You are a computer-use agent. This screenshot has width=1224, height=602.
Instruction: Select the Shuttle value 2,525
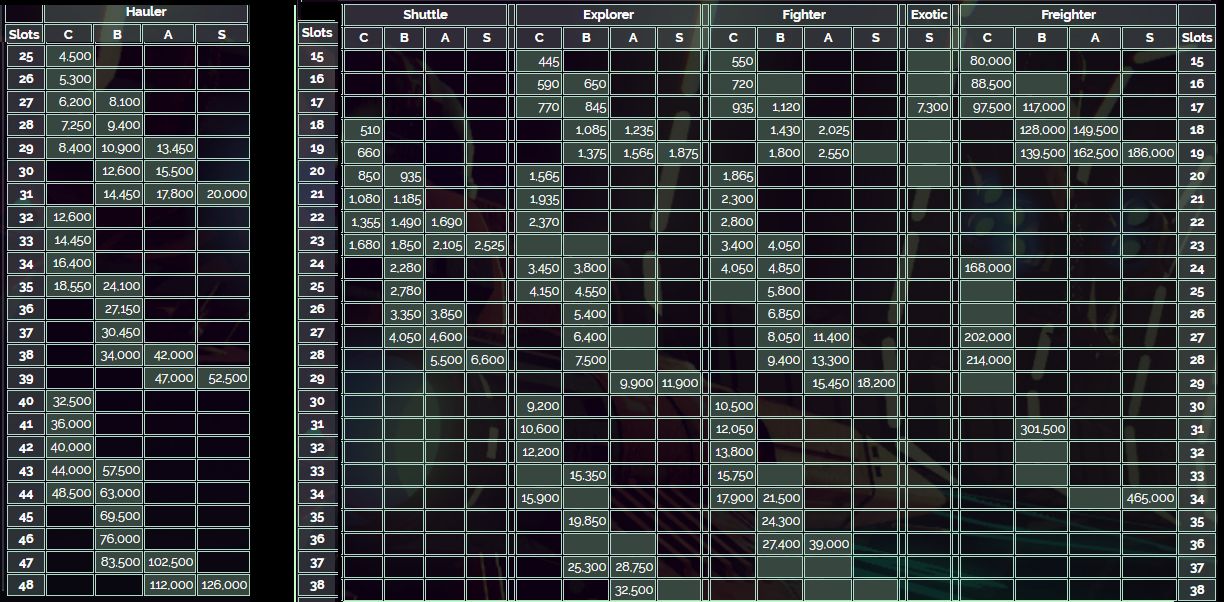486,245
